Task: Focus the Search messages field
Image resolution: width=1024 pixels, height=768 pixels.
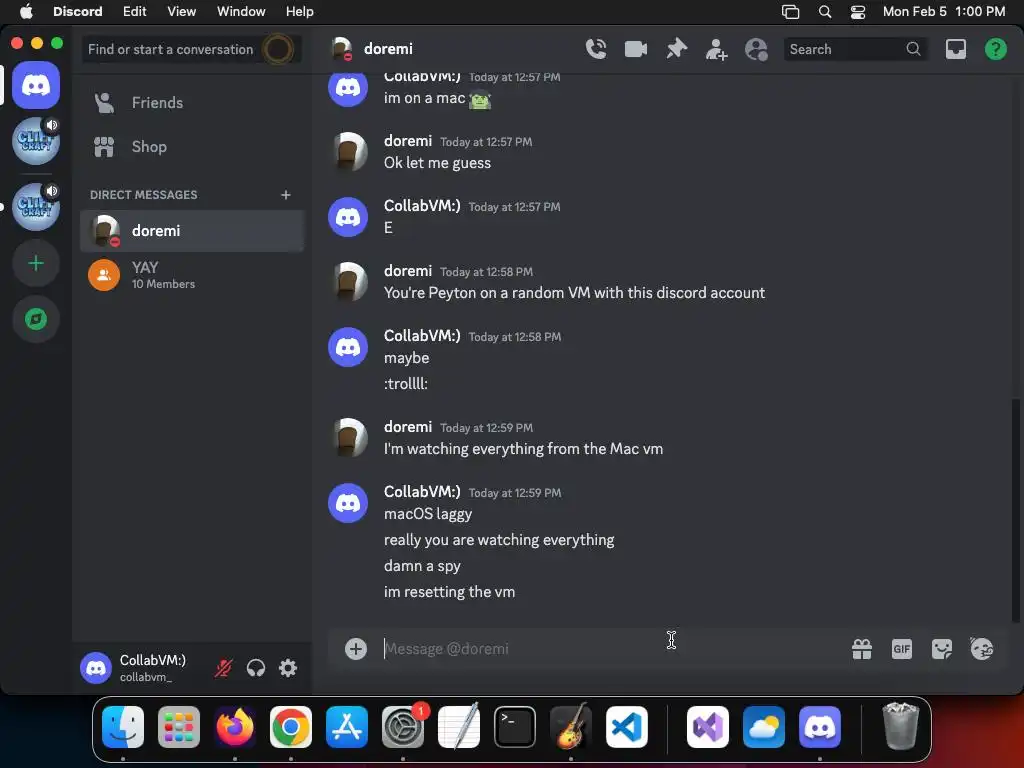Action: tap(856, 49)
